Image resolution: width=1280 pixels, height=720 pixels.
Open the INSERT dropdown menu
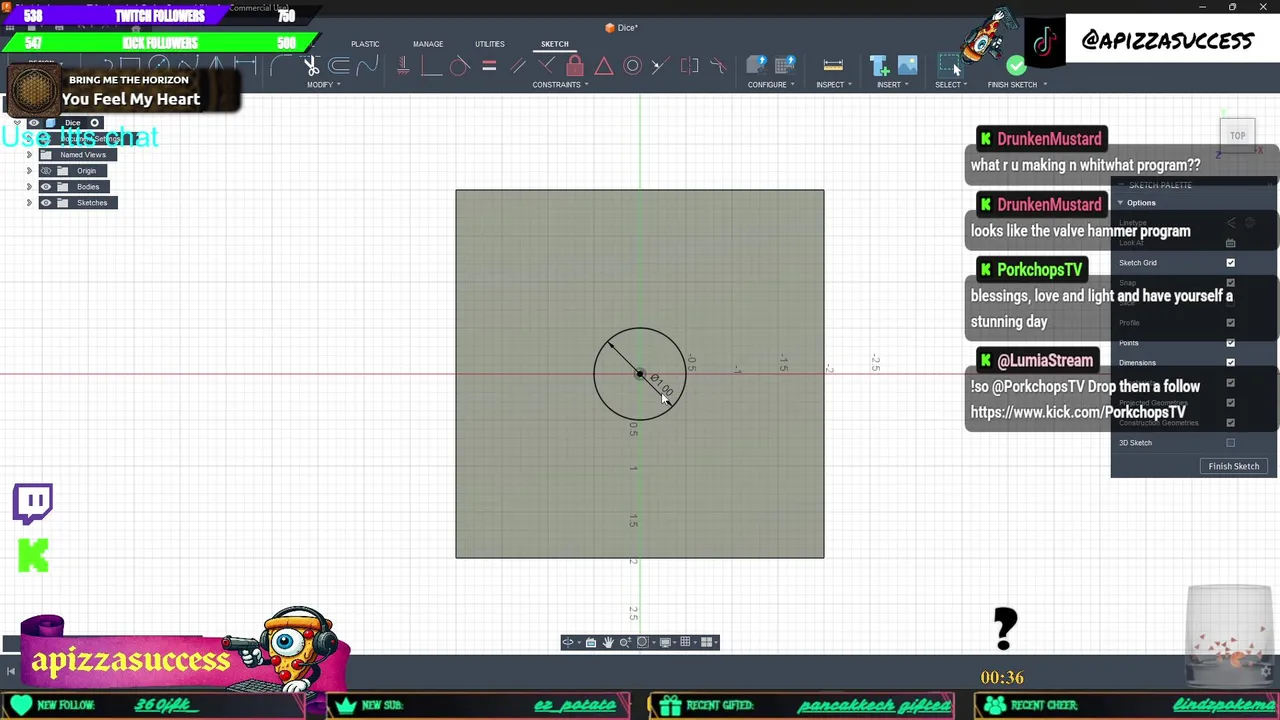[892, 85]
